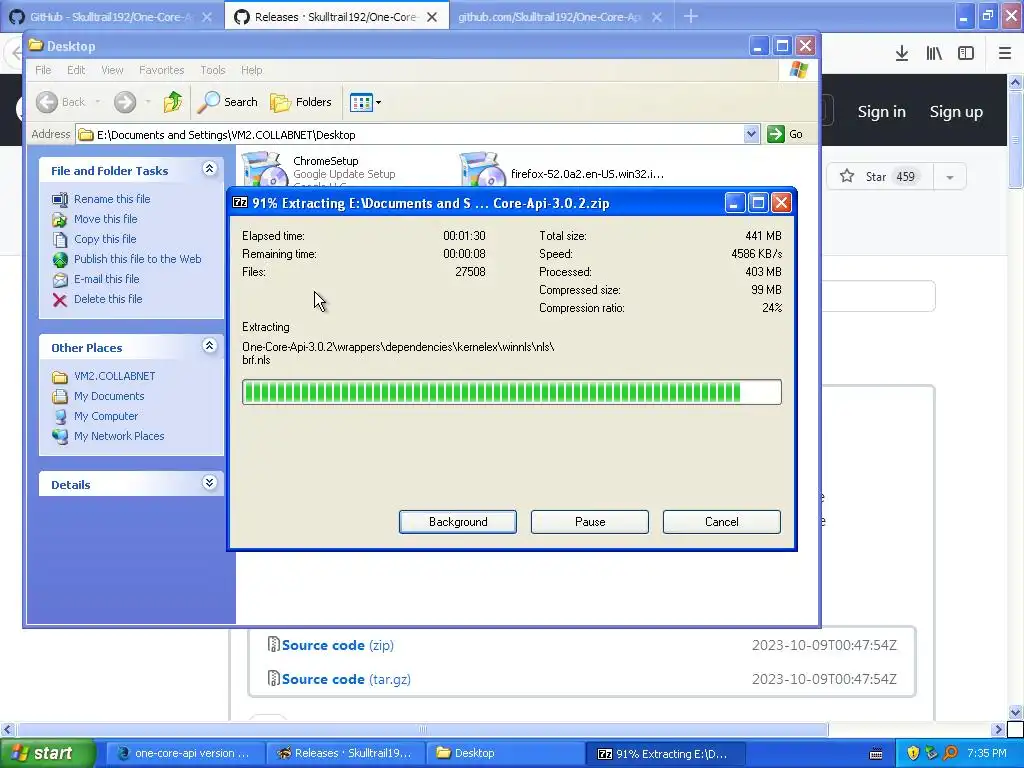
Task: Click the browser vertical scrollbar down arrow
Action: point(1016,712)
